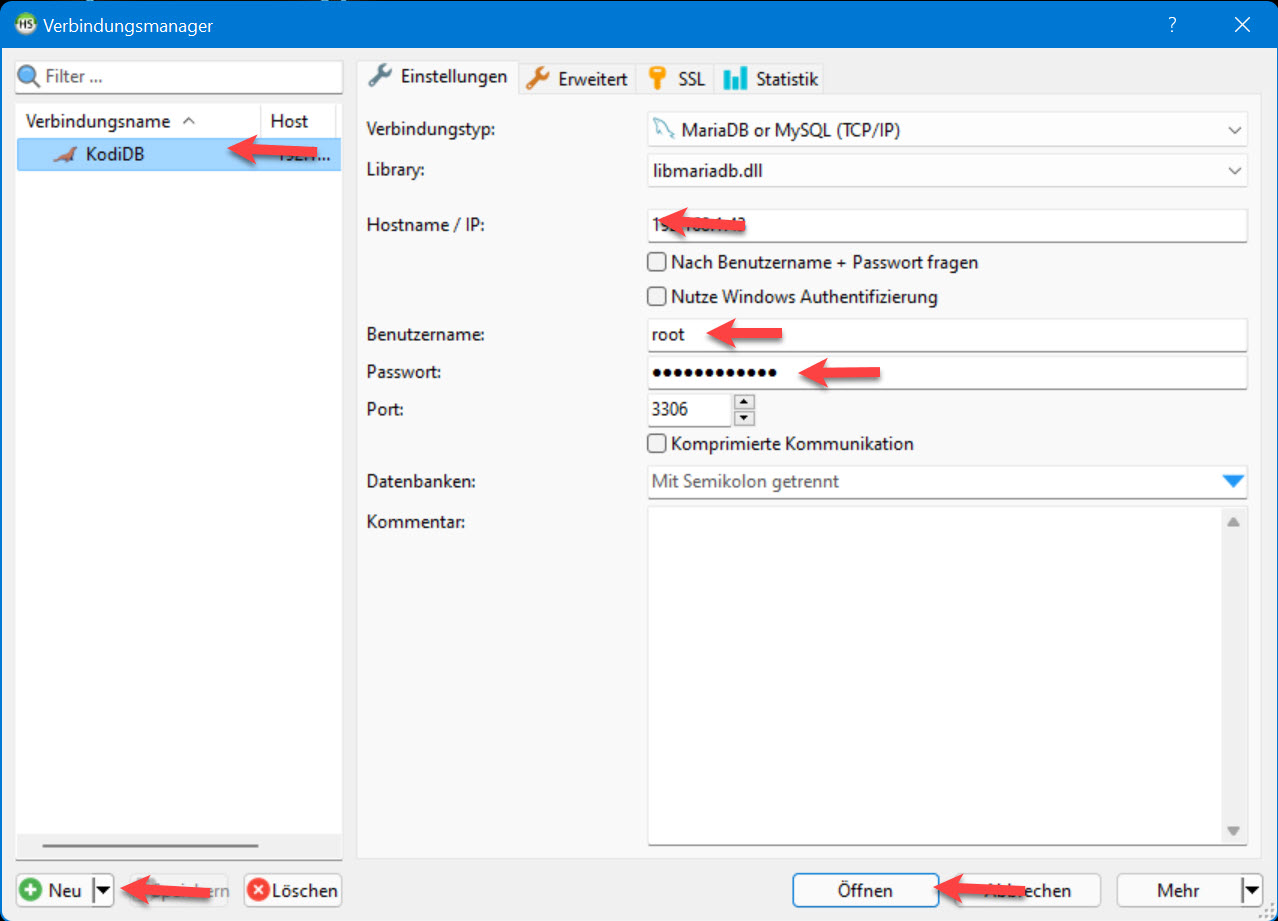Open the Mehr button dropdown arrow
Image resolution: width=1278 pixels, height=921 pixels.
1250,890
